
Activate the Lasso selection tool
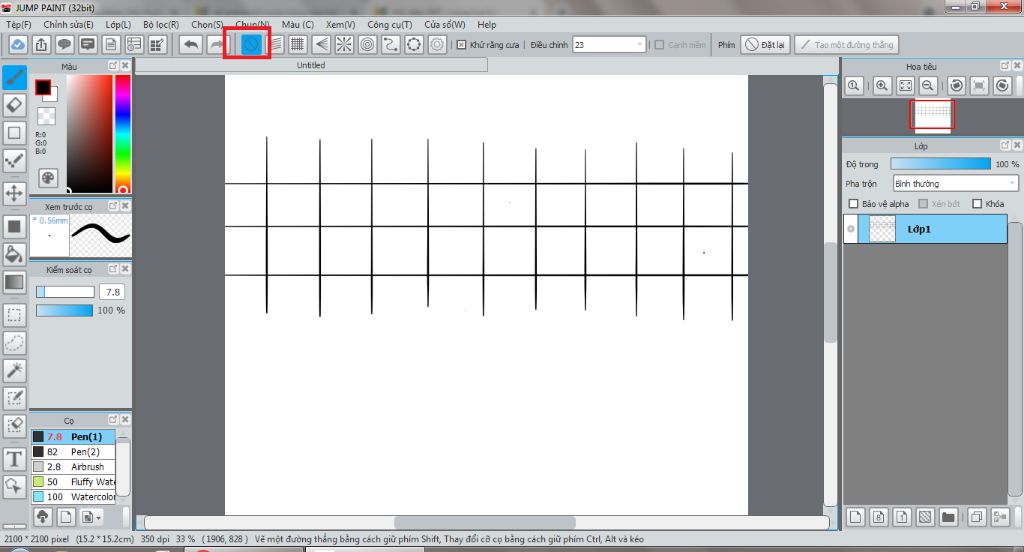click(x=14, y=342)
